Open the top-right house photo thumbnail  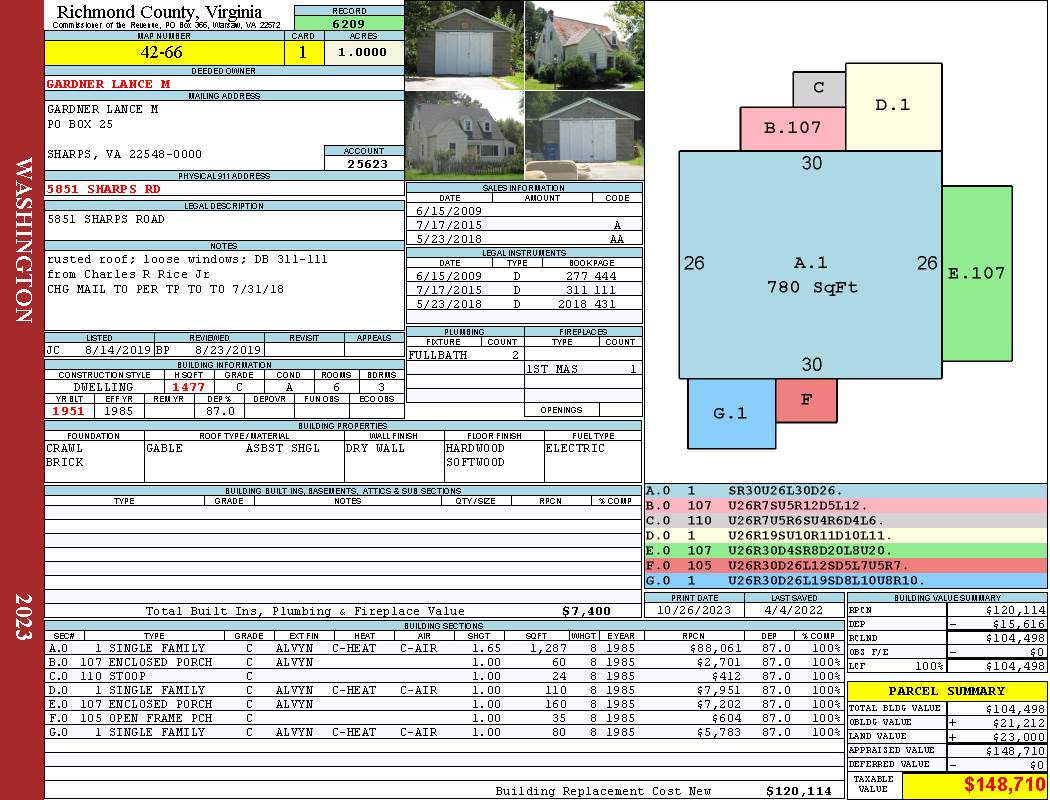point(584,45)
